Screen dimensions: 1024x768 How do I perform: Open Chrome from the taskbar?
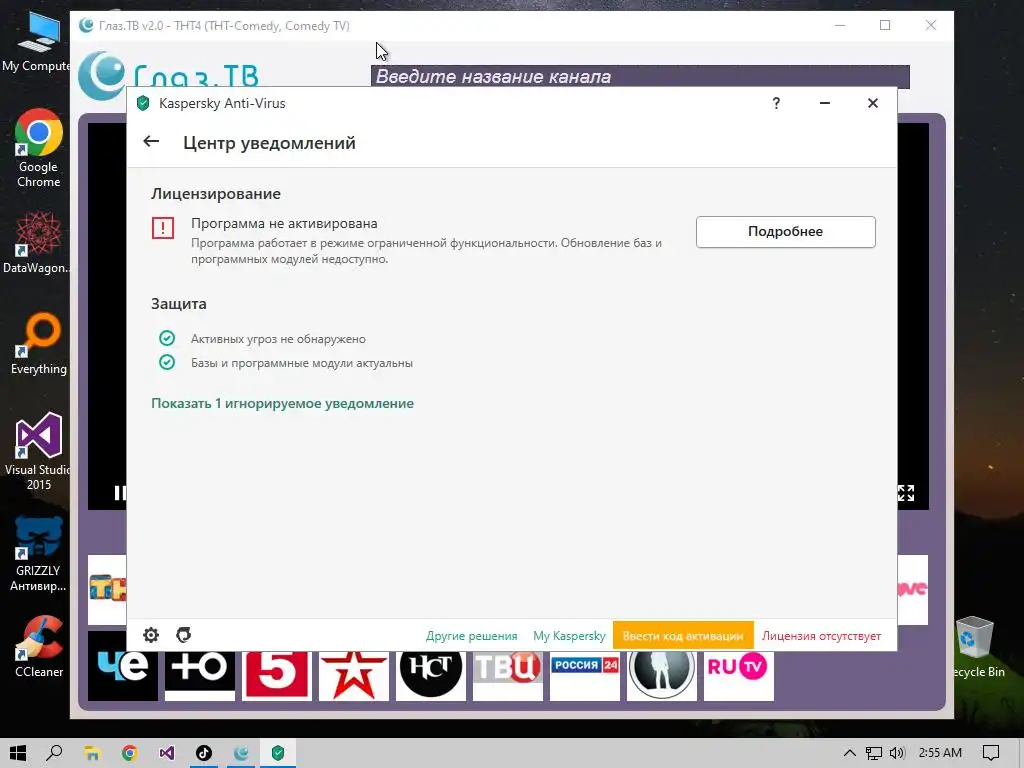click(x=129, y=753)
